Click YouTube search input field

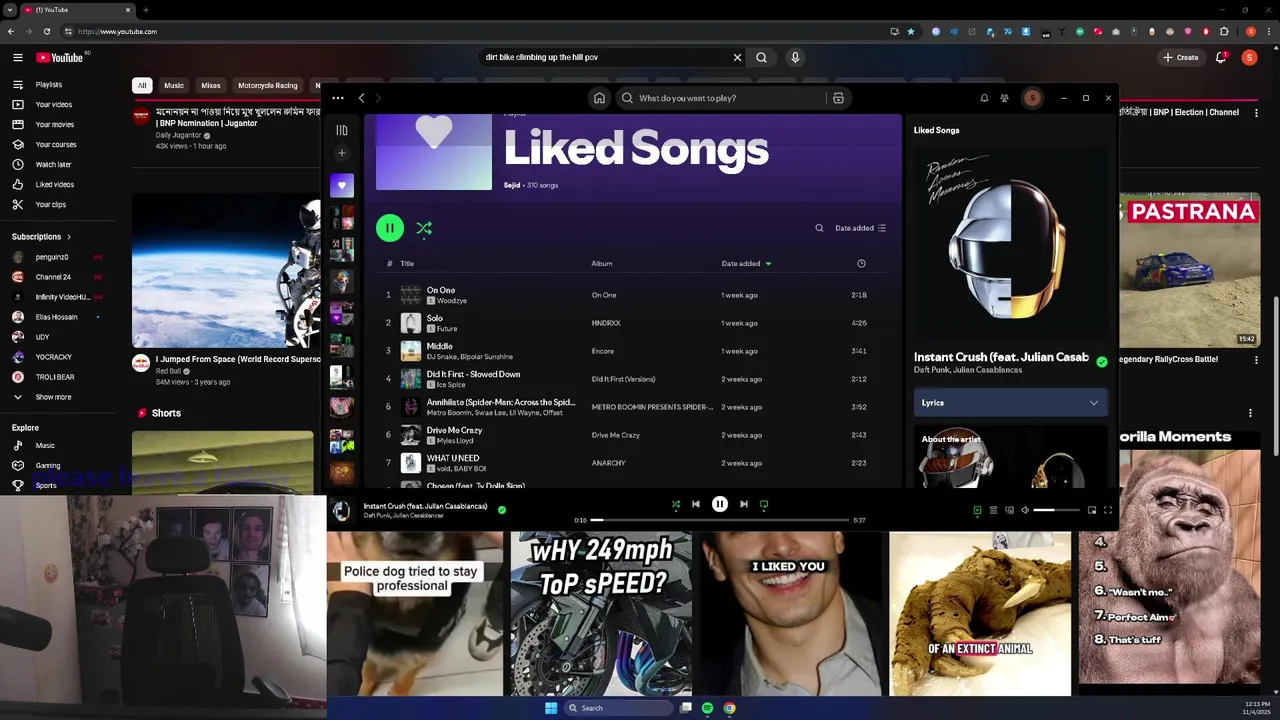605,57
